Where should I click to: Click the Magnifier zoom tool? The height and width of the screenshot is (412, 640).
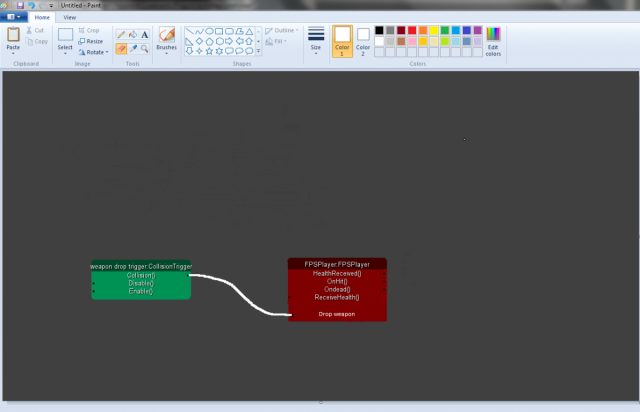coord(145,48)
